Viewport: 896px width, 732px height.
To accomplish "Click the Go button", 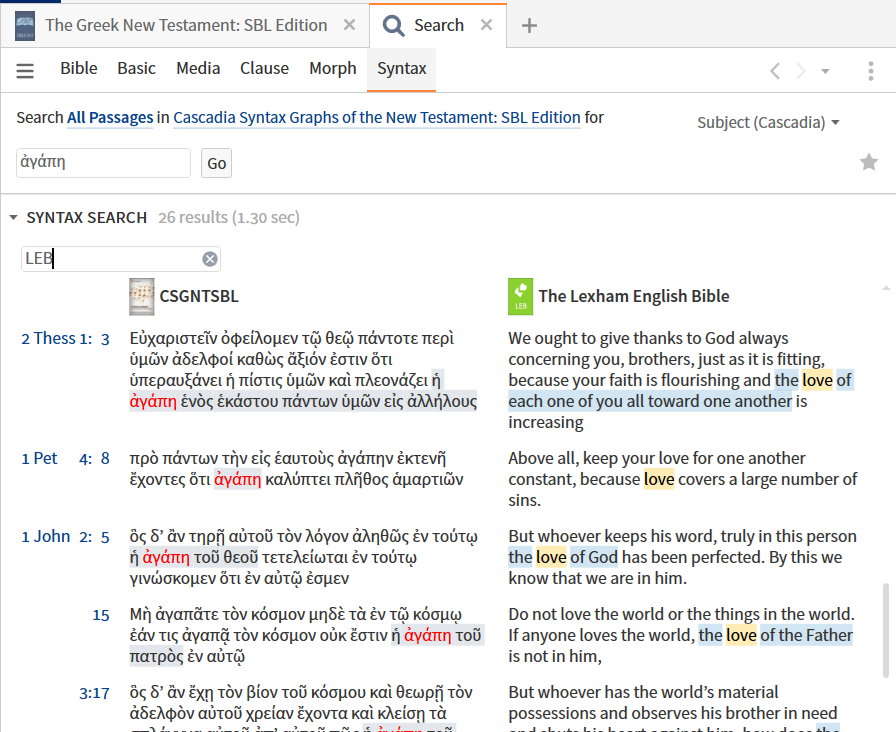I will click(x=217, y=163).
